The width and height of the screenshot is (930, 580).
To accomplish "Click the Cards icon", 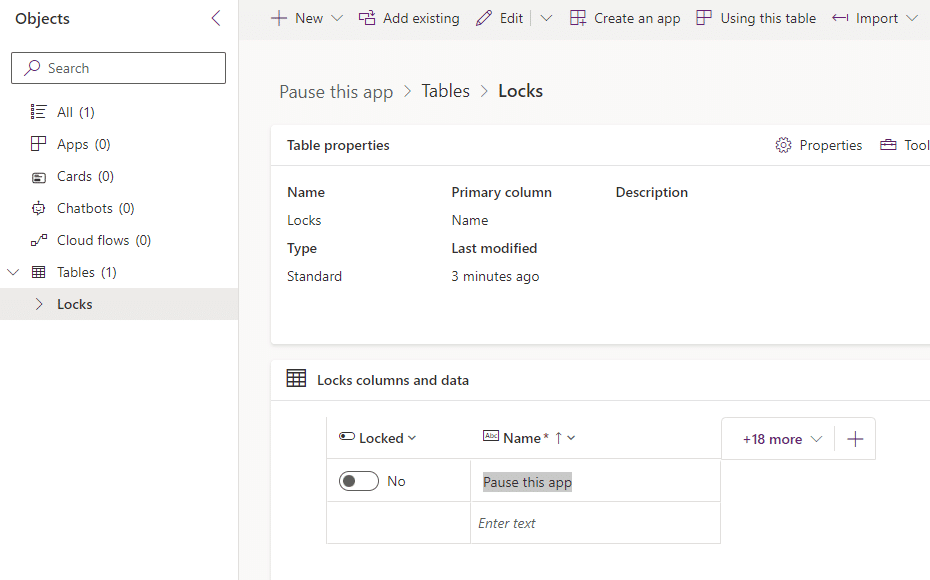I will click(x=39, y=177).
